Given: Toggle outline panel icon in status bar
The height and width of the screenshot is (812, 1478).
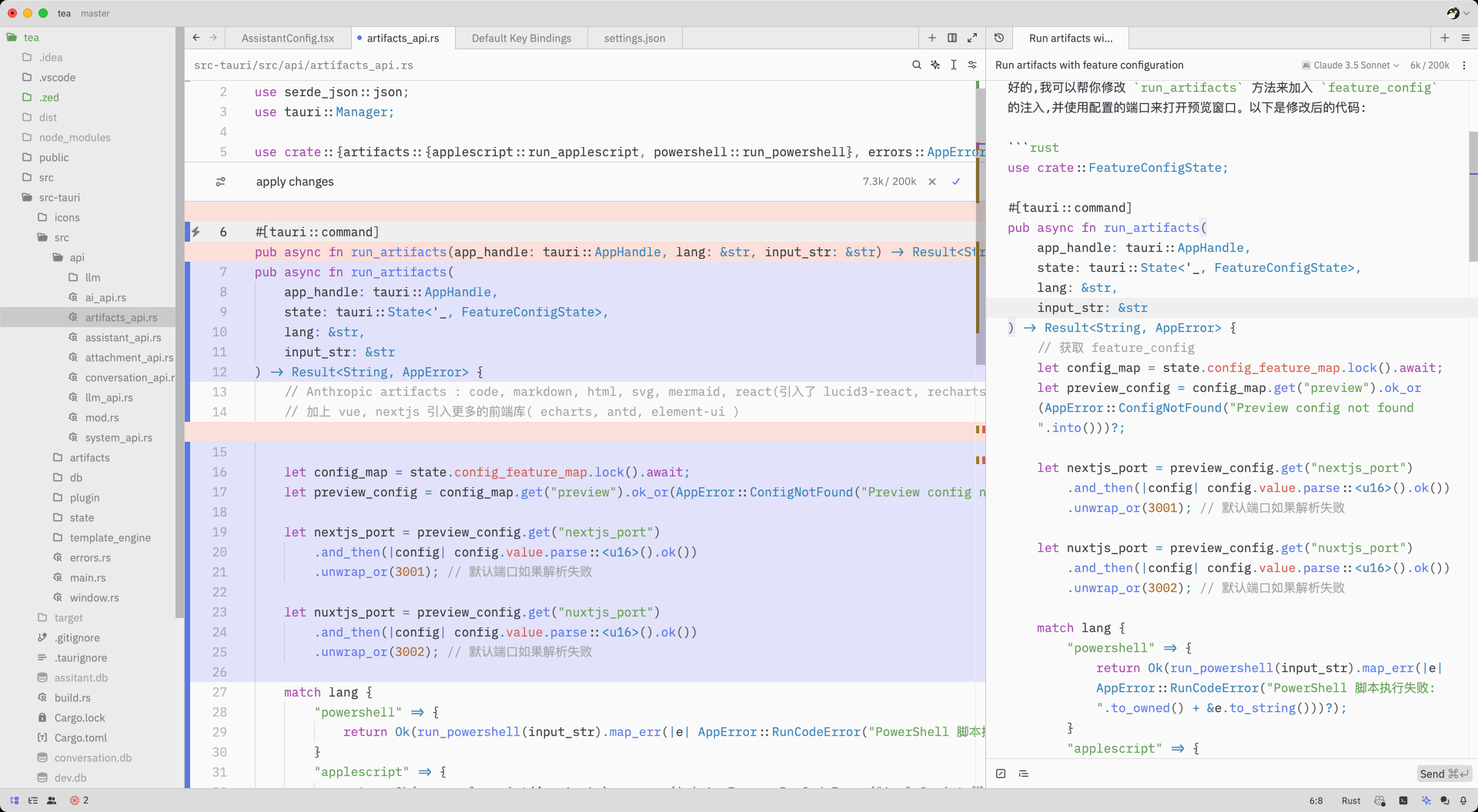Looking at the screenshot, I should (33, 800).
